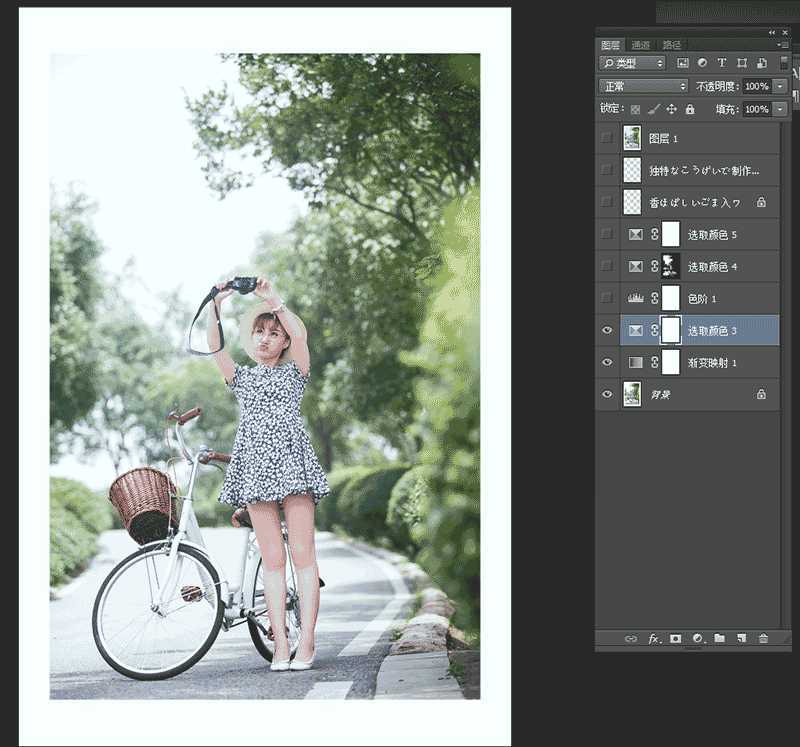Click the adjustment layer filter icon
The width and height of the screenshot is (800, 747).
[x=703, y=62]
